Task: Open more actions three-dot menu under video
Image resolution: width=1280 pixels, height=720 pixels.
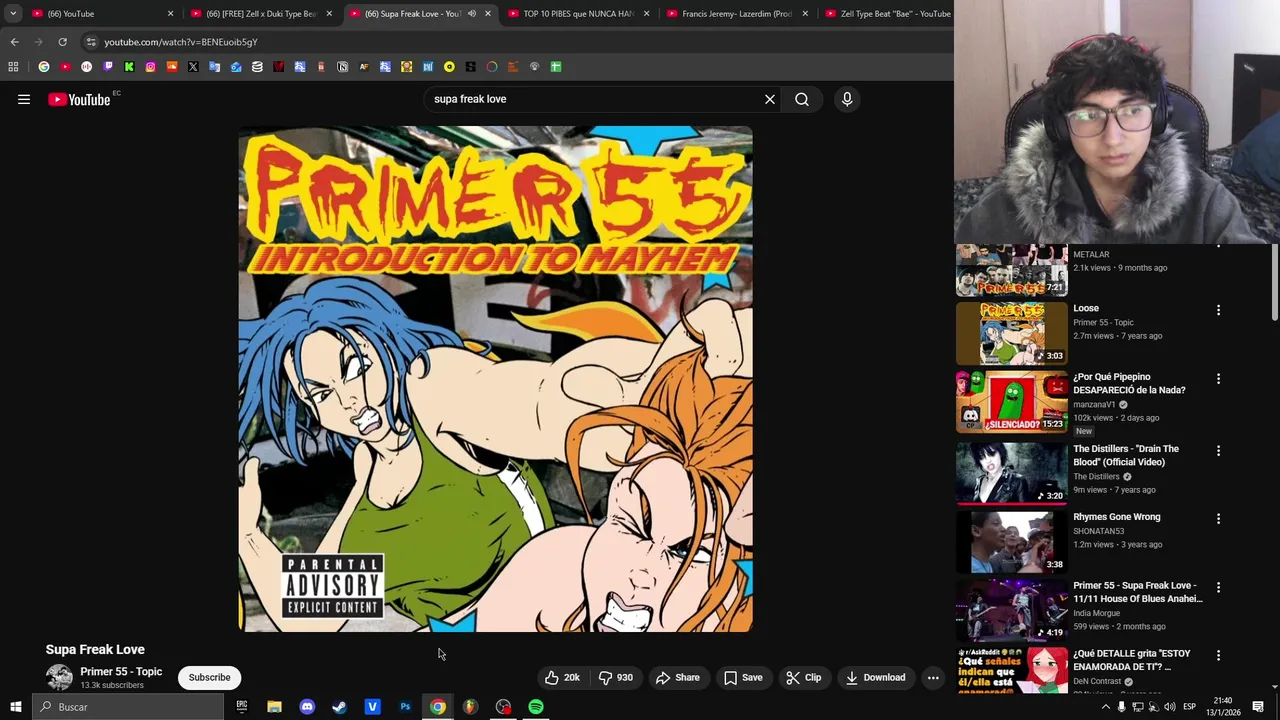Action: coord(933,677)
